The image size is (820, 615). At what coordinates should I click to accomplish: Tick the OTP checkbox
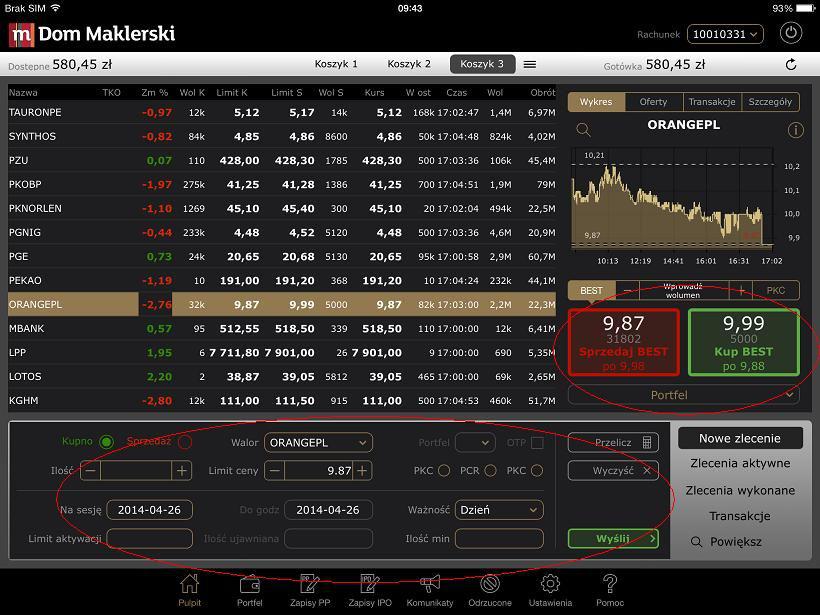coord(537,442)
